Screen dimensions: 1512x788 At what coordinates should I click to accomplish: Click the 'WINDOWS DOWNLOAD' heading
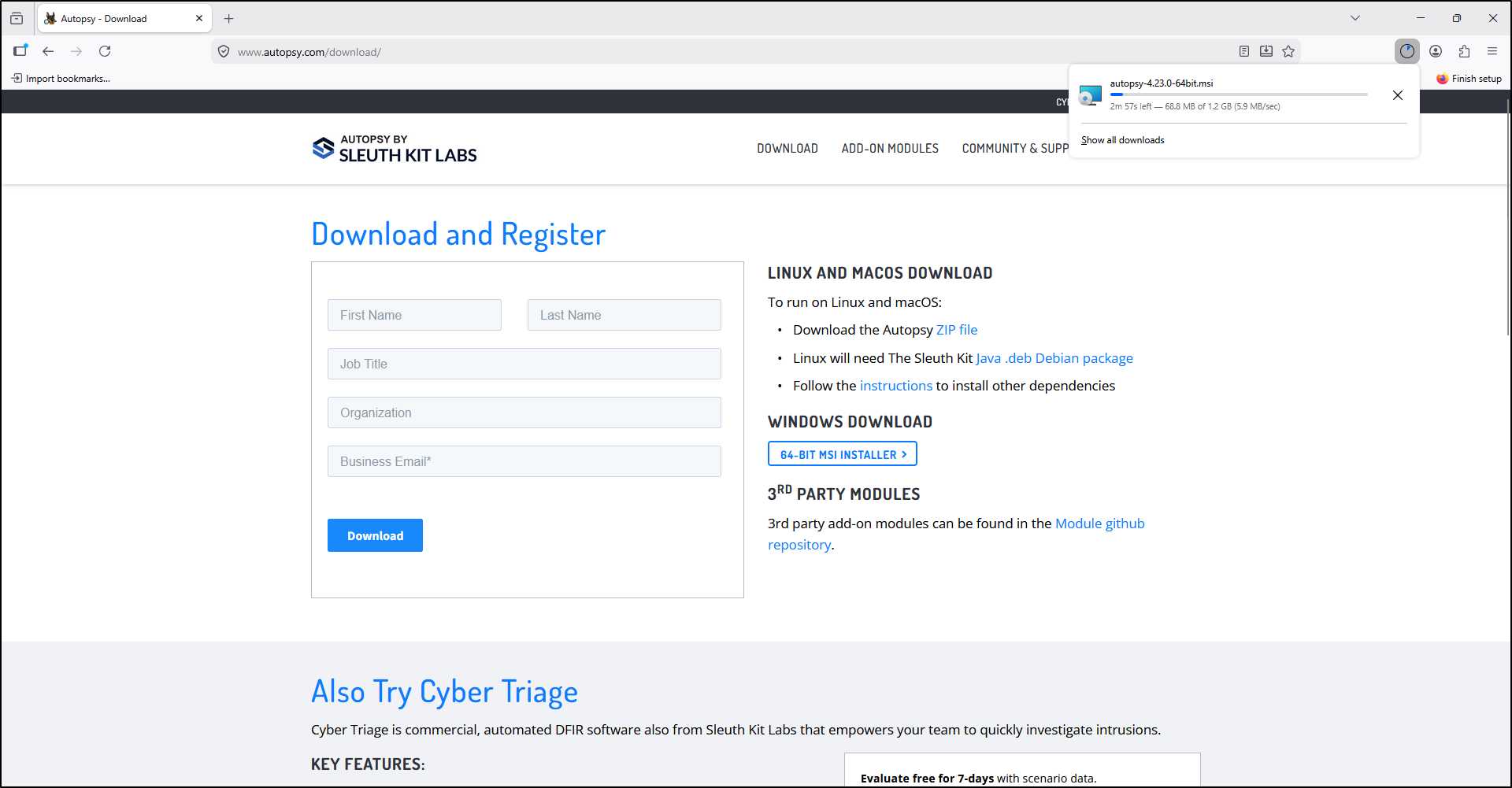(850, 422)
